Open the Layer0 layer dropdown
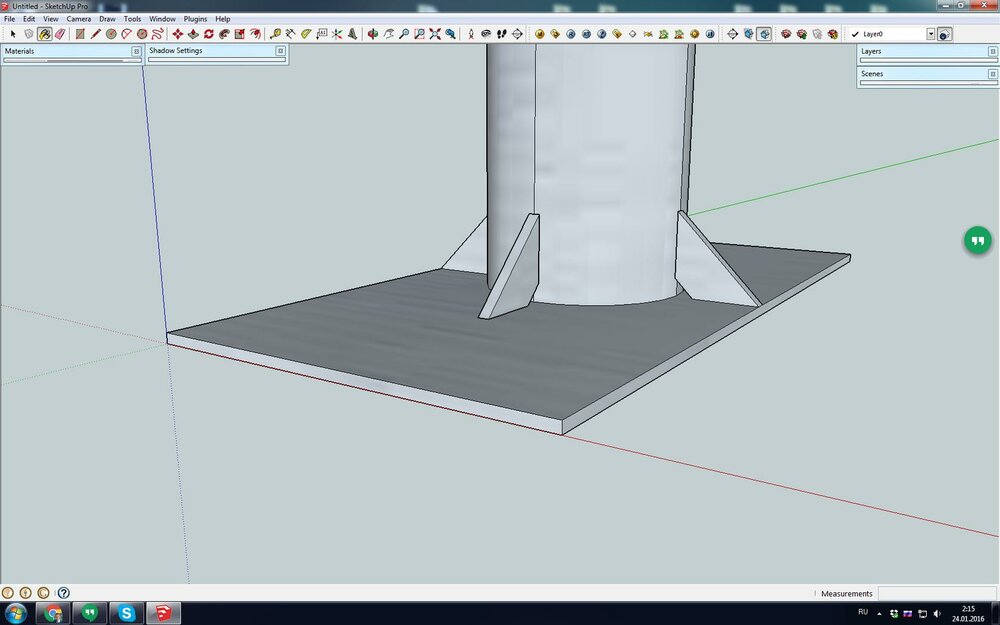The width and height of the screenshot is (1000, 625). [x=930, y=34]
